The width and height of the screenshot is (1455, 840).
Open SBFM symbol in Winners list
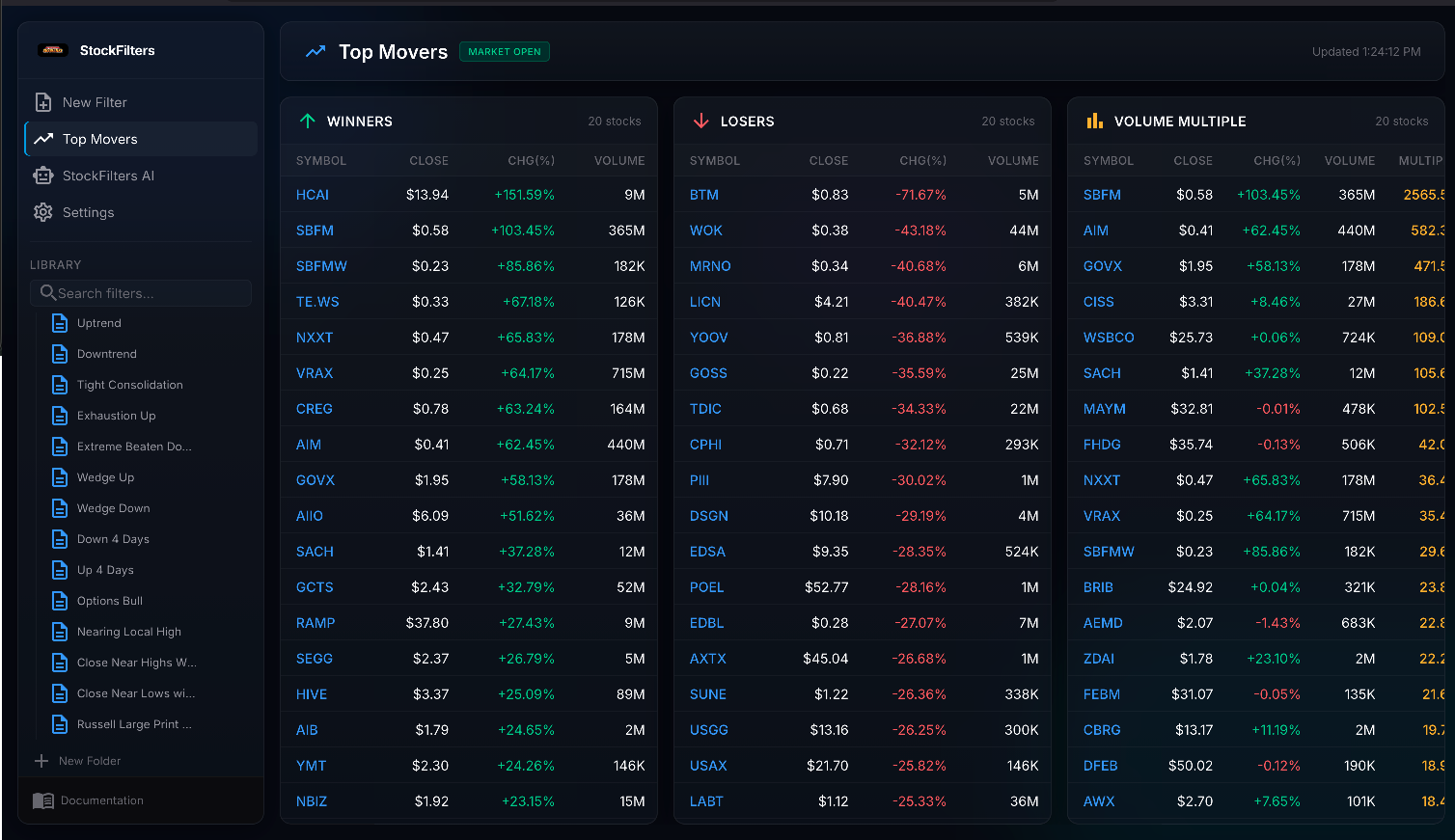click(315, 230)
